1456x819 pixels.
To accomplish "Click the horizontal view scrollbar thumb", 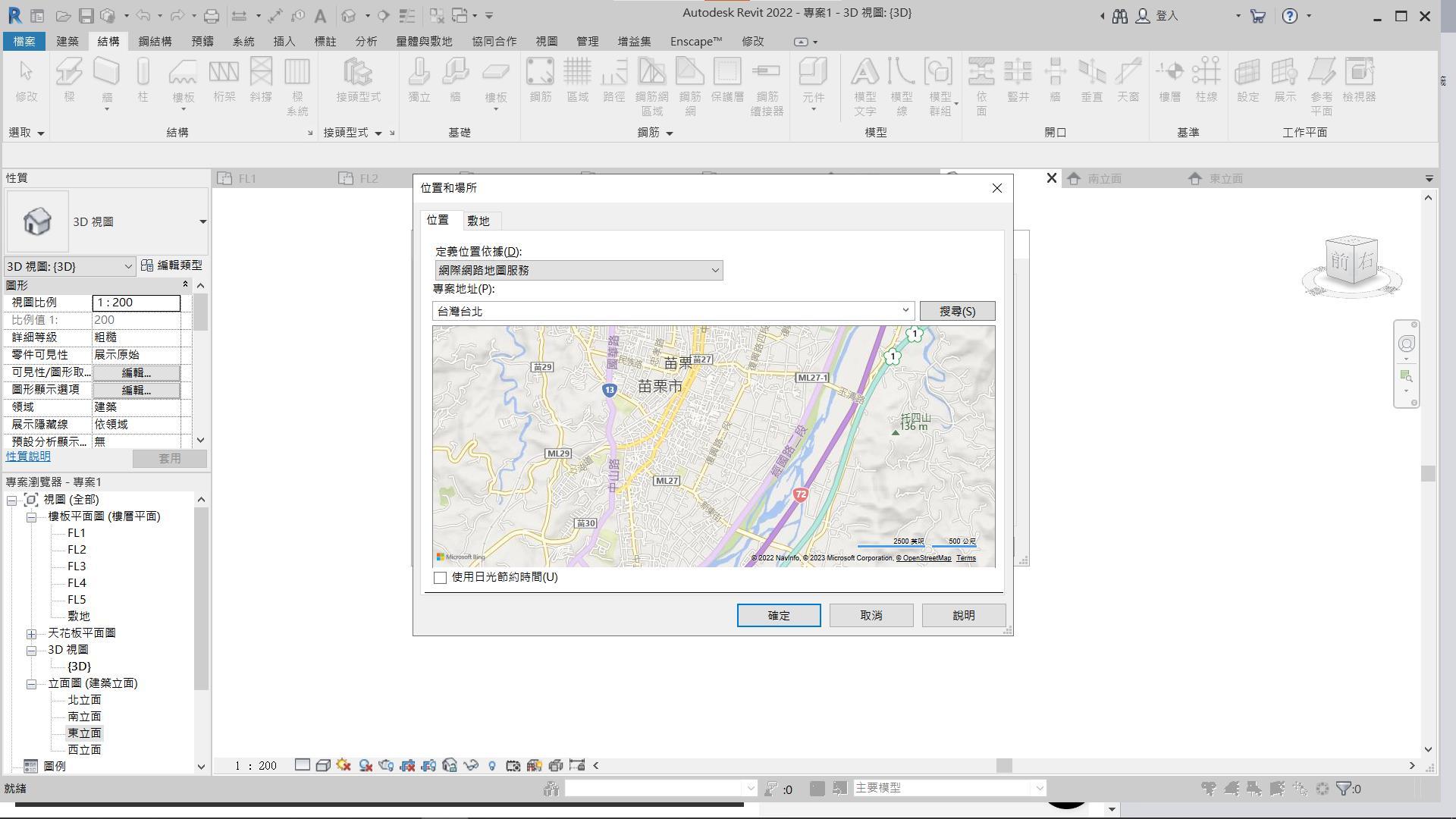I will click(x=1004, y=766).
